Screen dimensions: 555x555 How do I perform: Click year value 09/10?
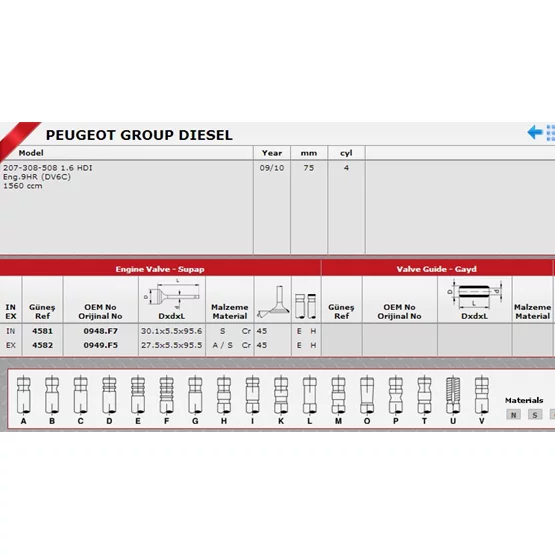(x=272, y=168)
